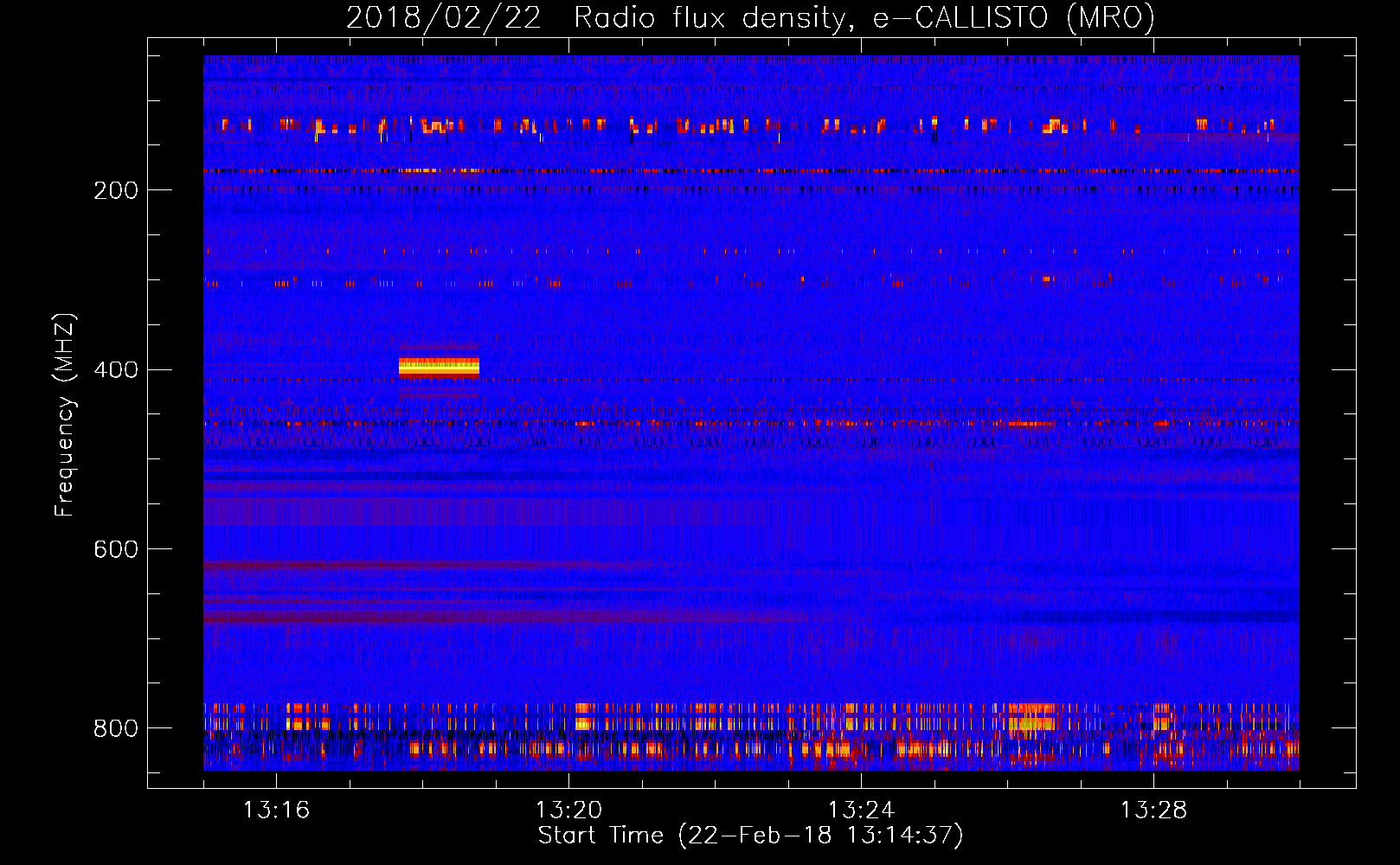Click the 13:16 time tick label
The image size is (1400, 865).
[x=276, y=811]
